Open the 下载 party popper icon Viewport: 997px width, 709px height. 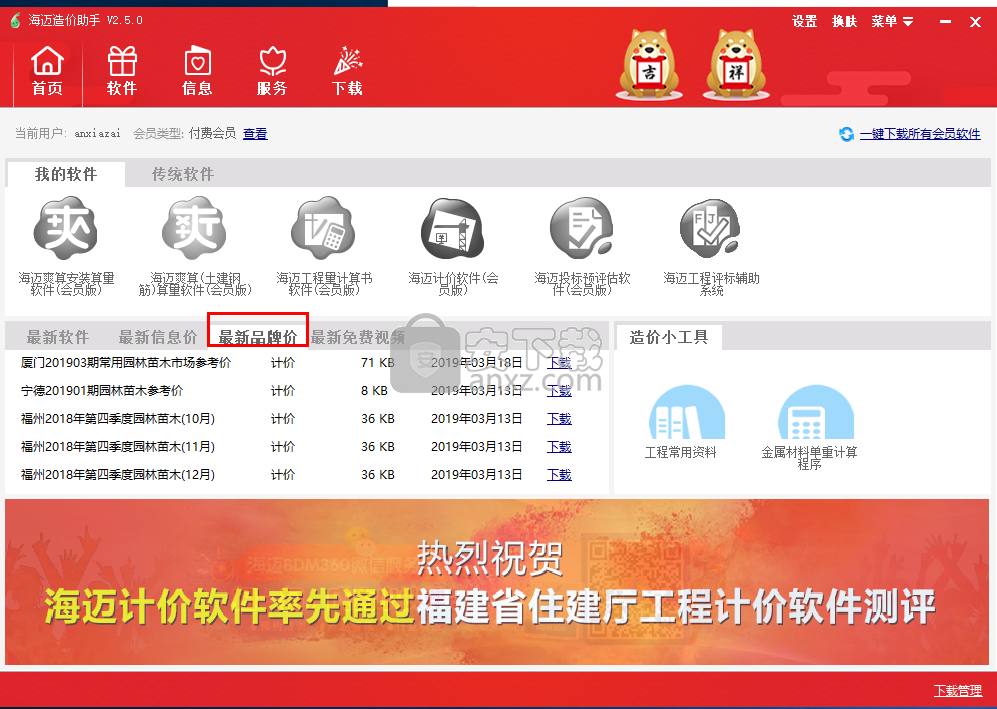(x=347, y=71)
